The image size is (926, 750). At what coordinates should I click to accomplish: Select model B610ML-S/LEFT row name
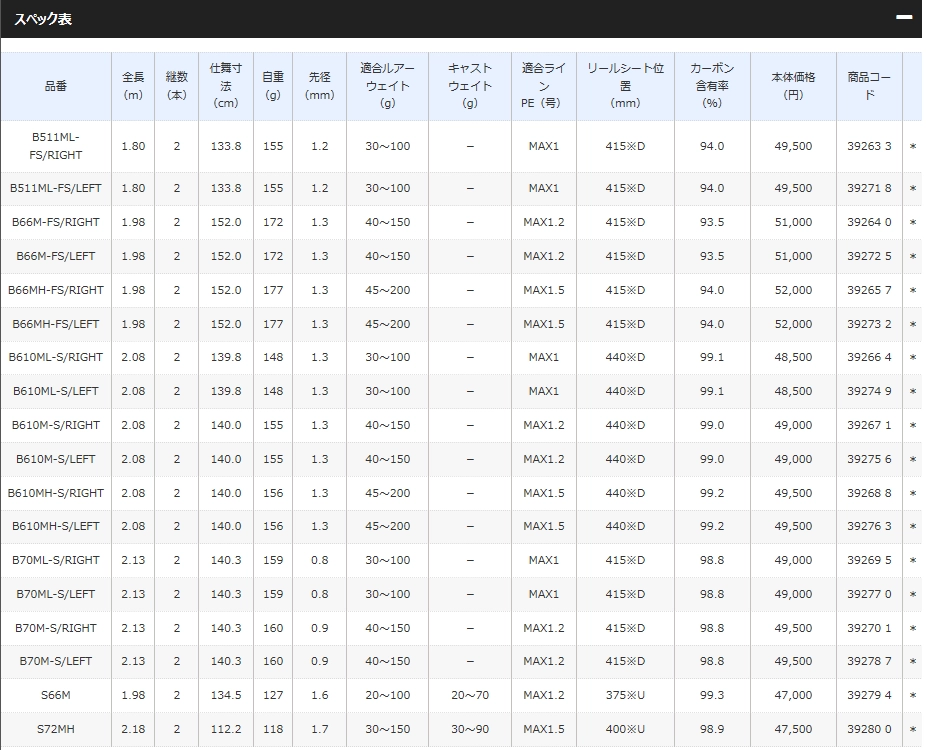point(56,391)
